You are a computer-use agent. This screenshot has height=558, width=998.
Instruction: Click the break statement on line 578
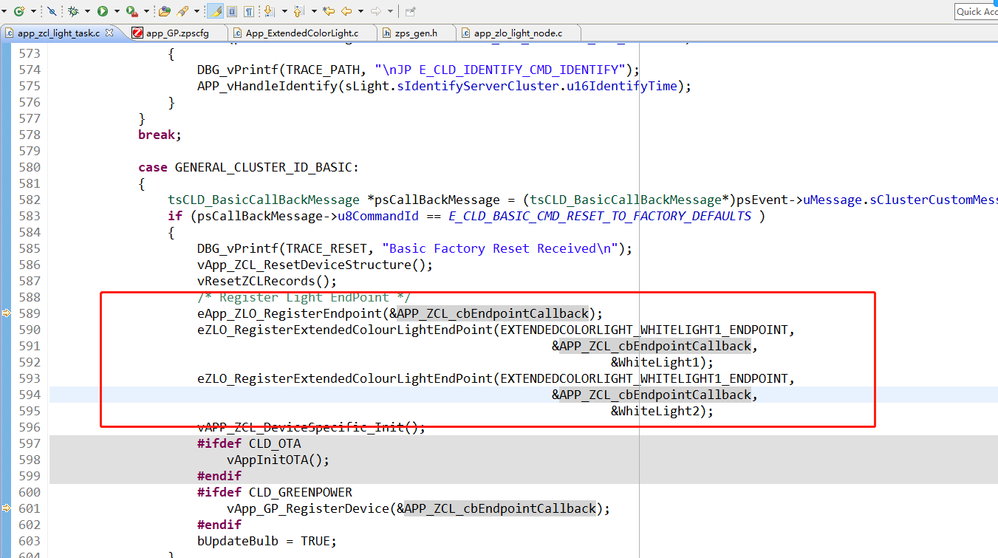(160, 135)
